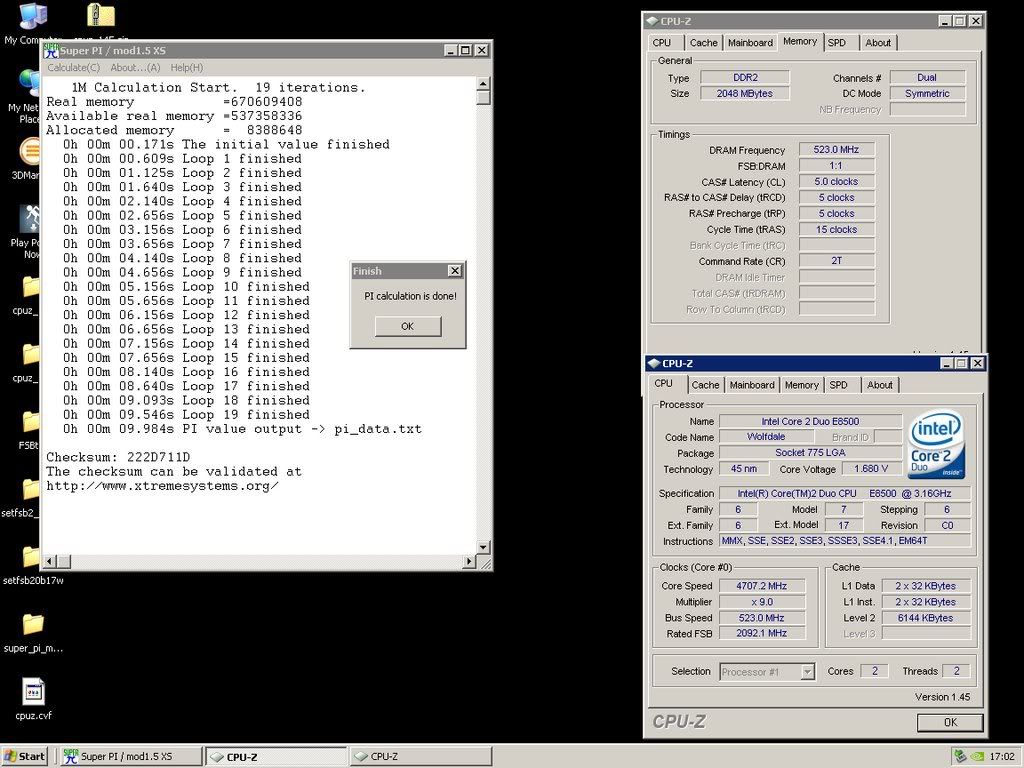Click the Core Voltage 1.680 V field

[x=871, y=469]
